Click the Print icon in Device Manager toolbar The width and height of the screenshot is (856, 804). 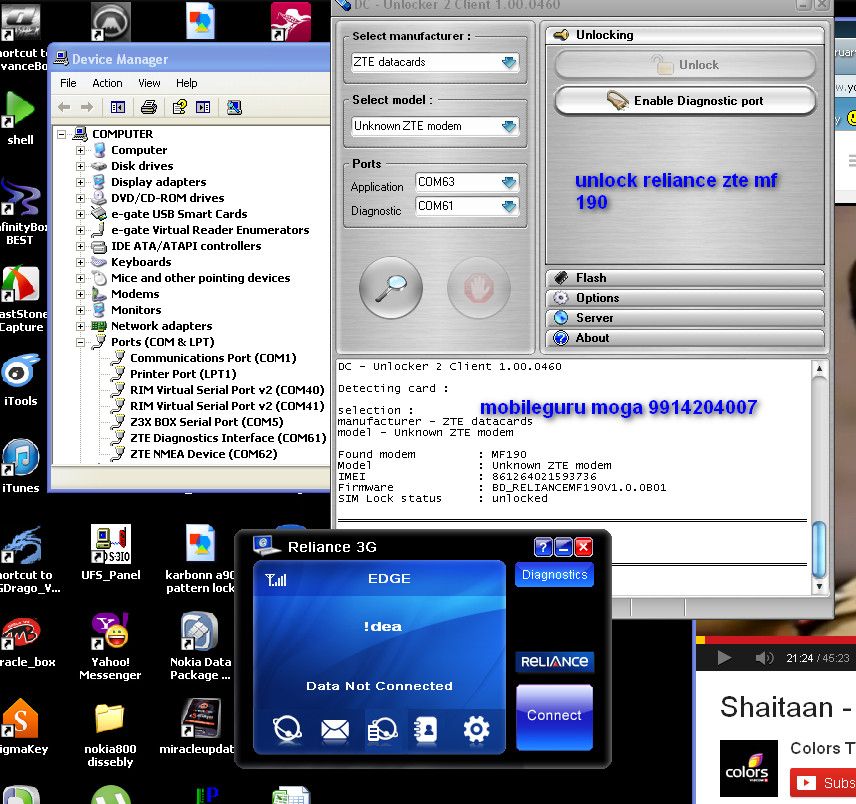(148, 107)
